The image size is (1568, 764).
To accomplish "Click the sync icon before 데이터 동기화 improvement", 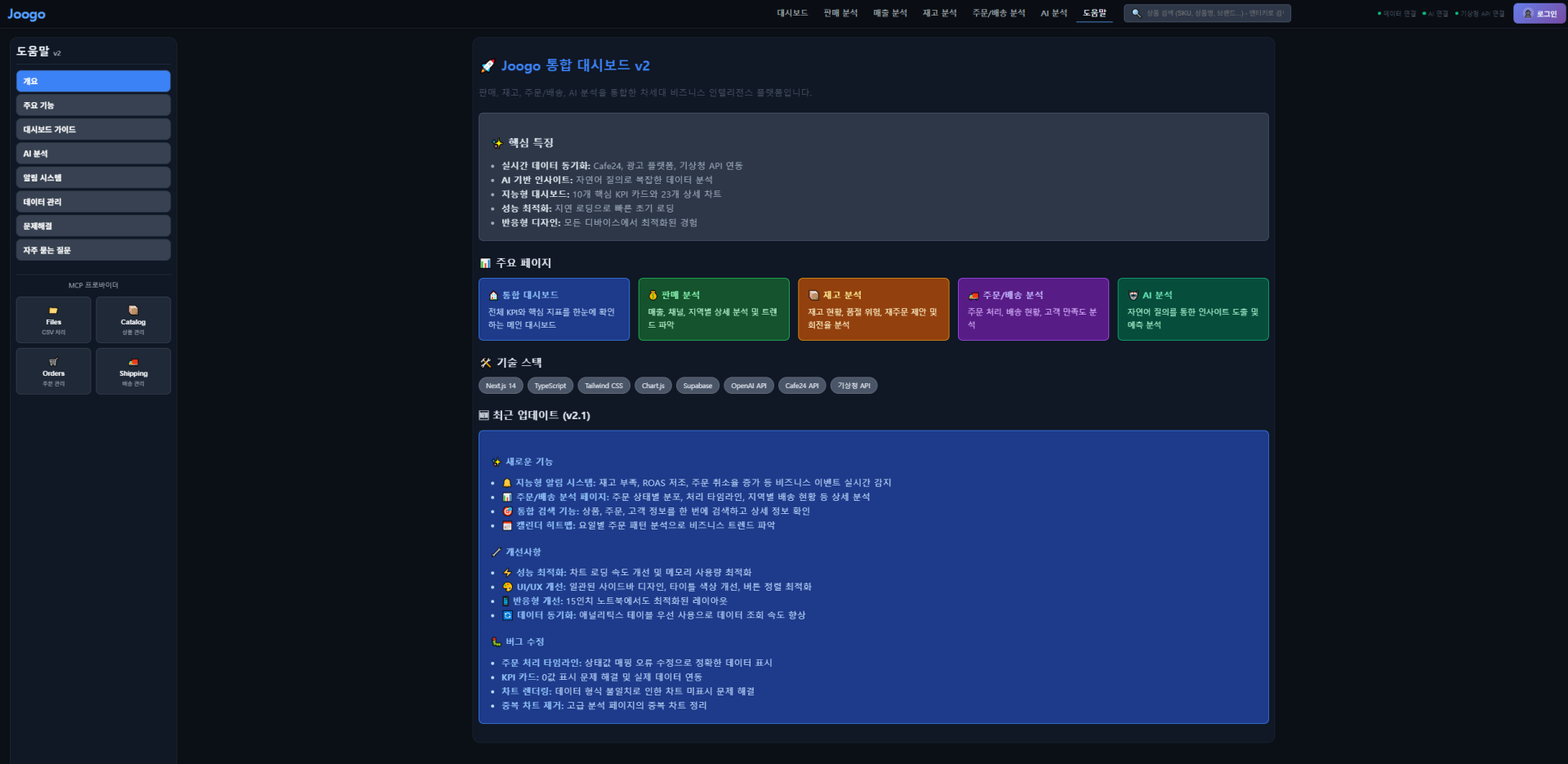I will click(x=507, y=615).
